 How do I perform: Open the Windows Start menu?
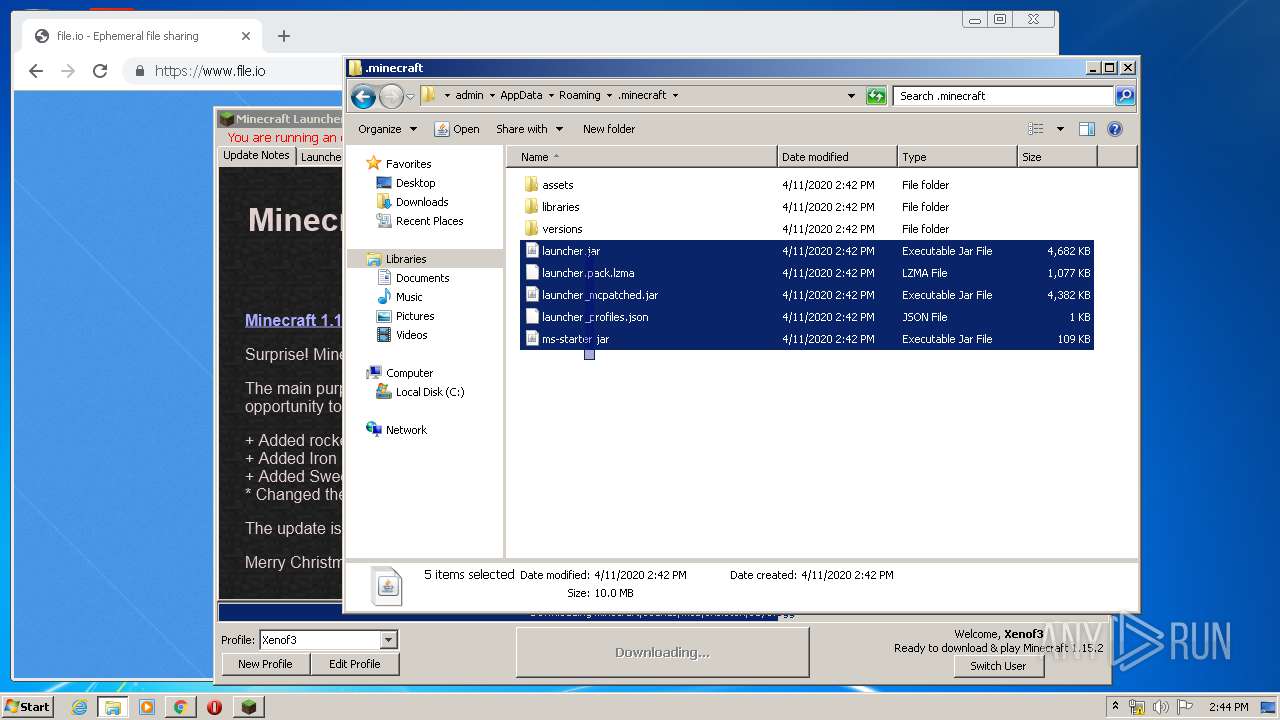tap(27, 707)
